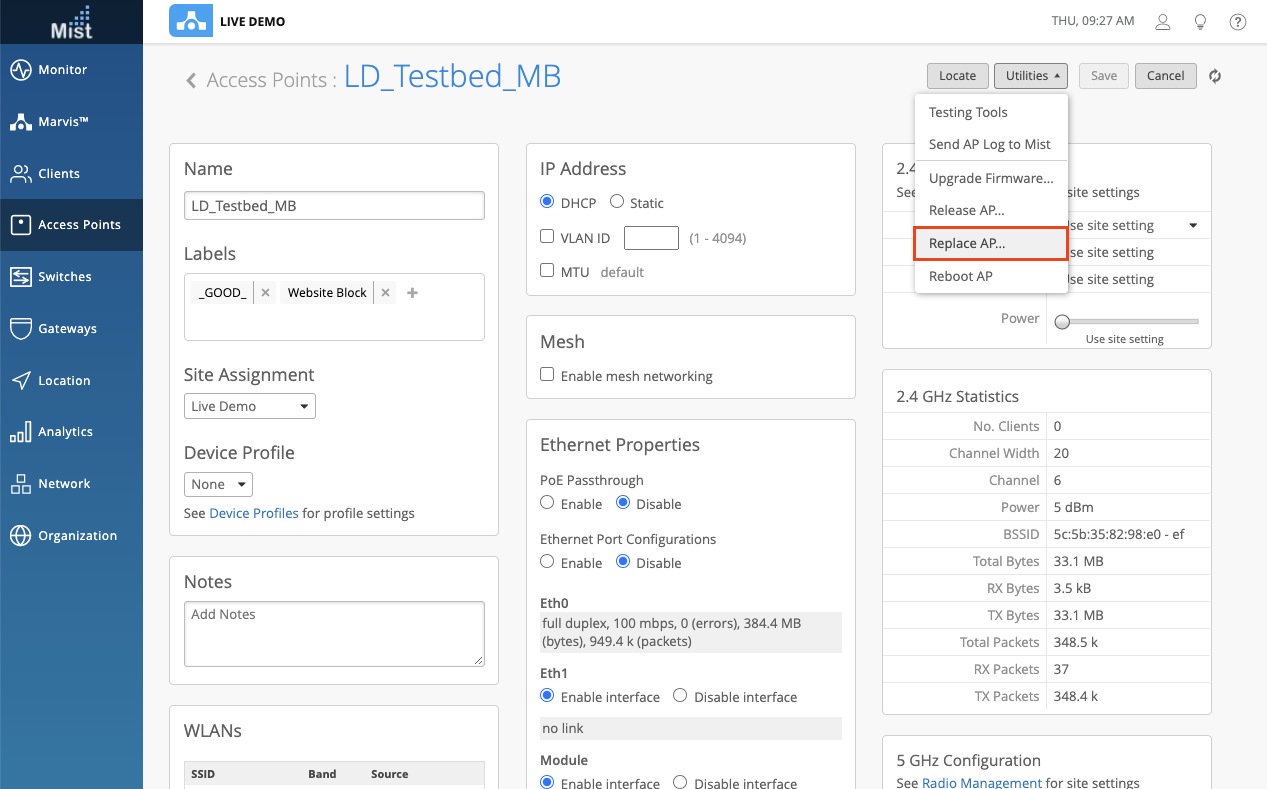Open the help question mark icon
Screen dimensions: 1267x789
point(1238,22)
